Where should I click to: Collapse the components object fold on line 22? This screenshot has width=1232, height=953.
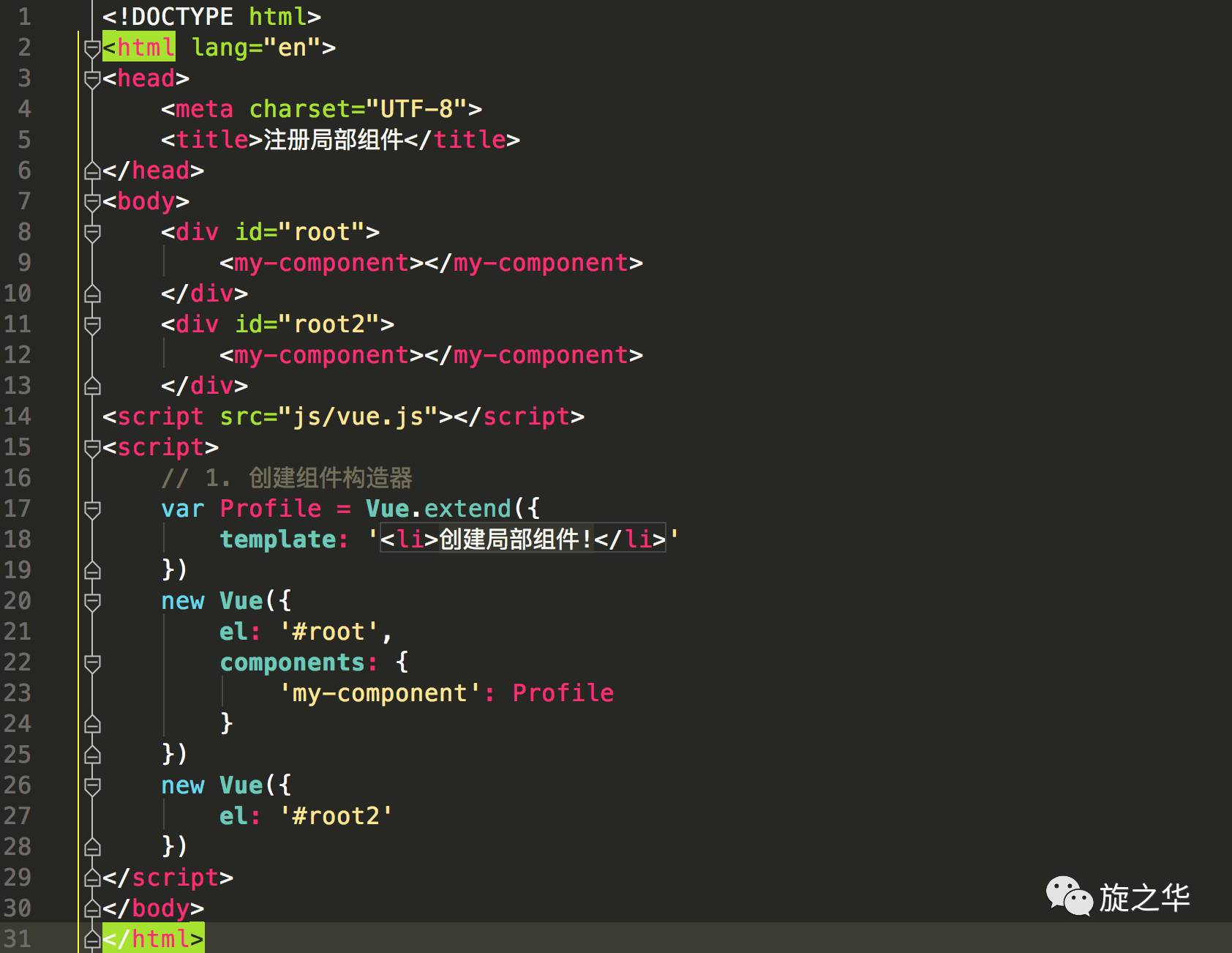coord(92,663)
